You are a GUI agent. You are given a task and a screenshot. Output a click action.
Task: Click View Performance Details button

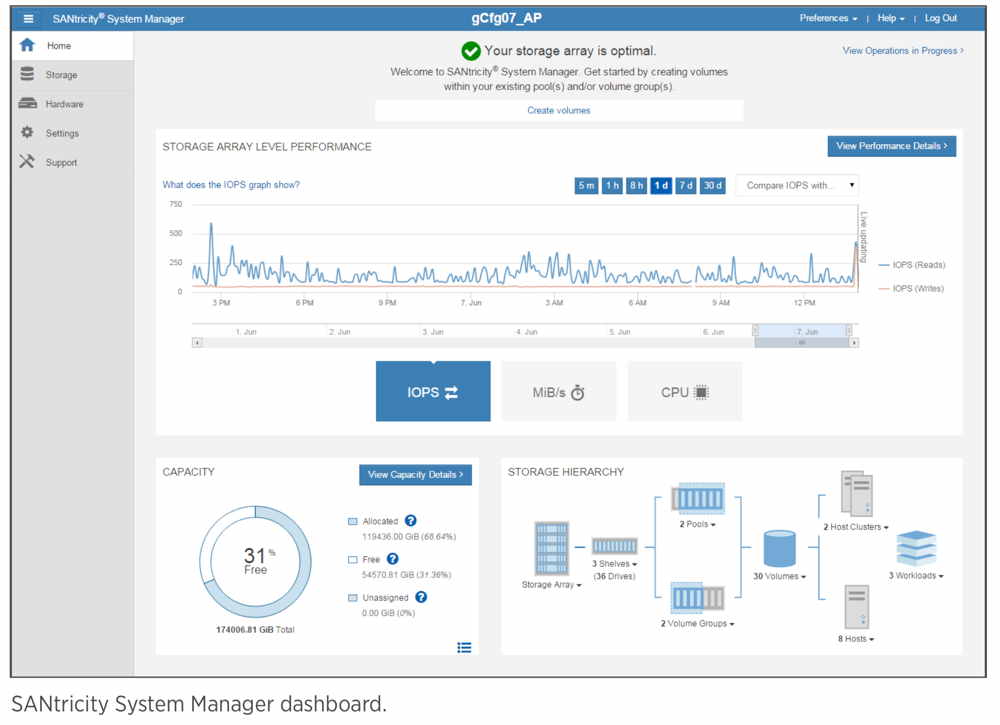point(892,146)
